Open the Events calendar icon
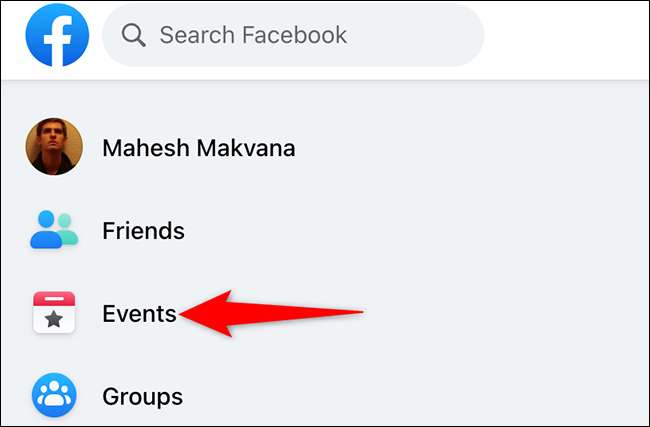 [52, 313]
